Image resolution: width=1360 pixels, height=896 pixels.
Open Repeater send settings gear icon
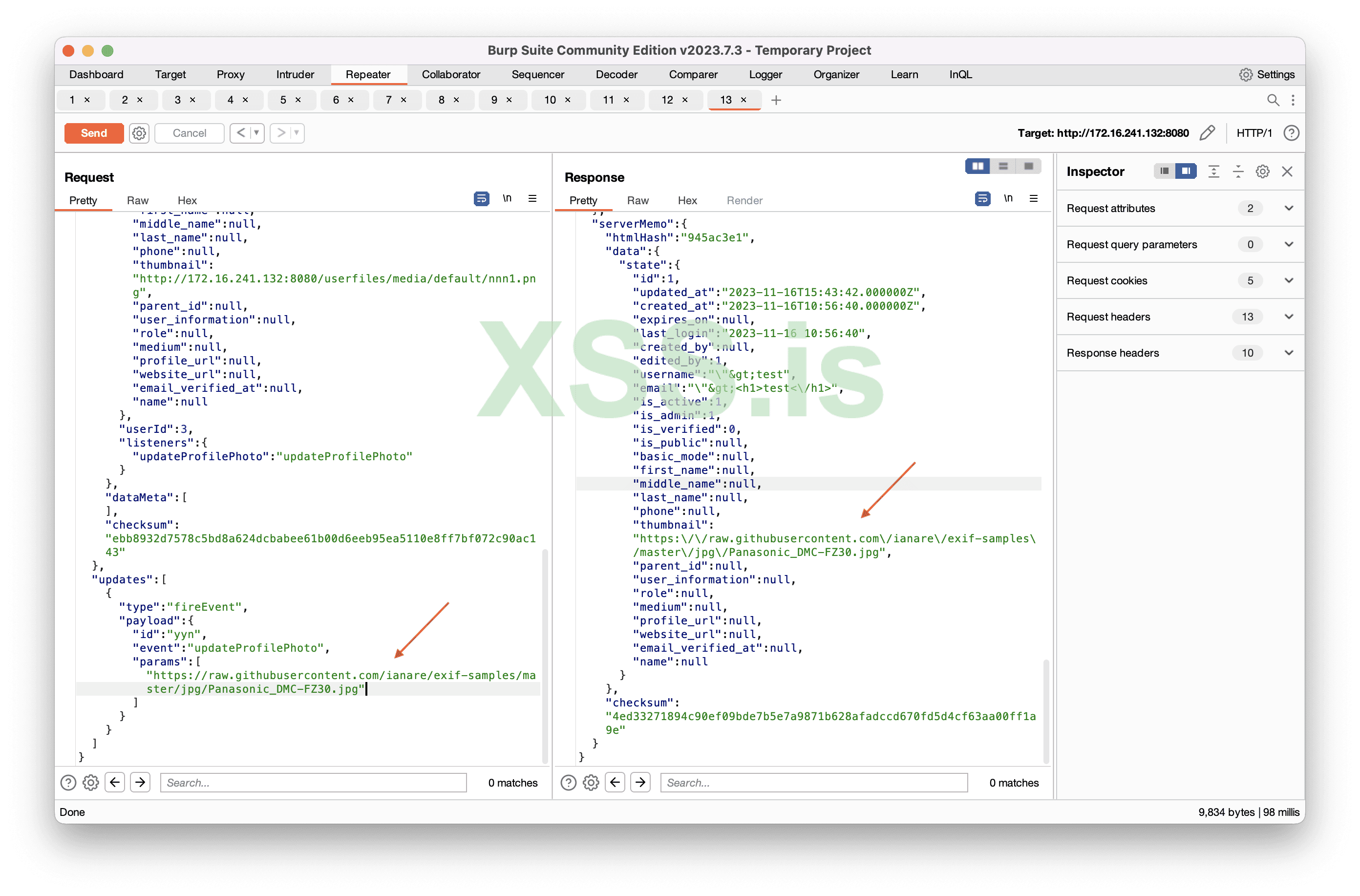(139, 133)
